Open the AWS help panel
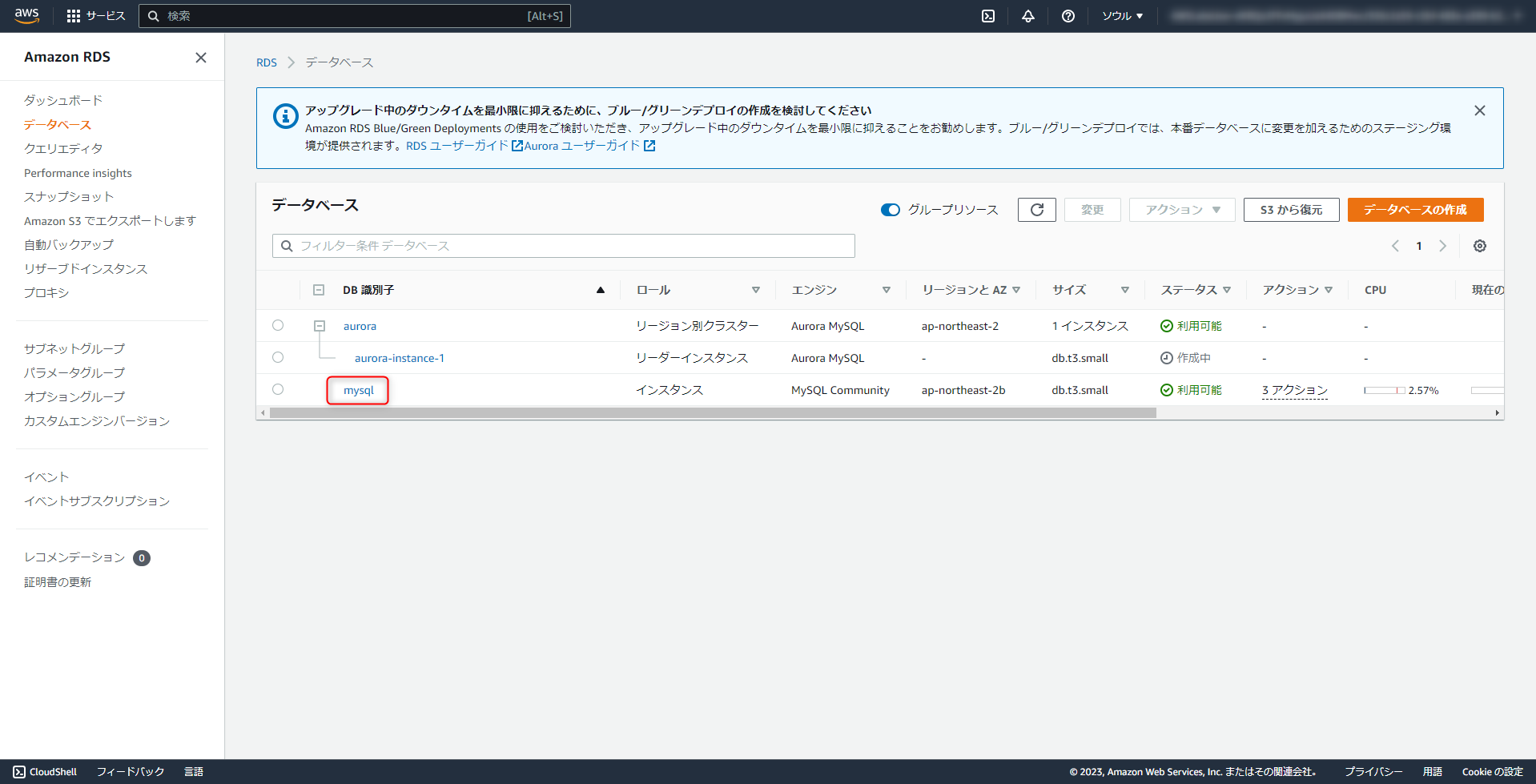 click(x=1068, y=15)
